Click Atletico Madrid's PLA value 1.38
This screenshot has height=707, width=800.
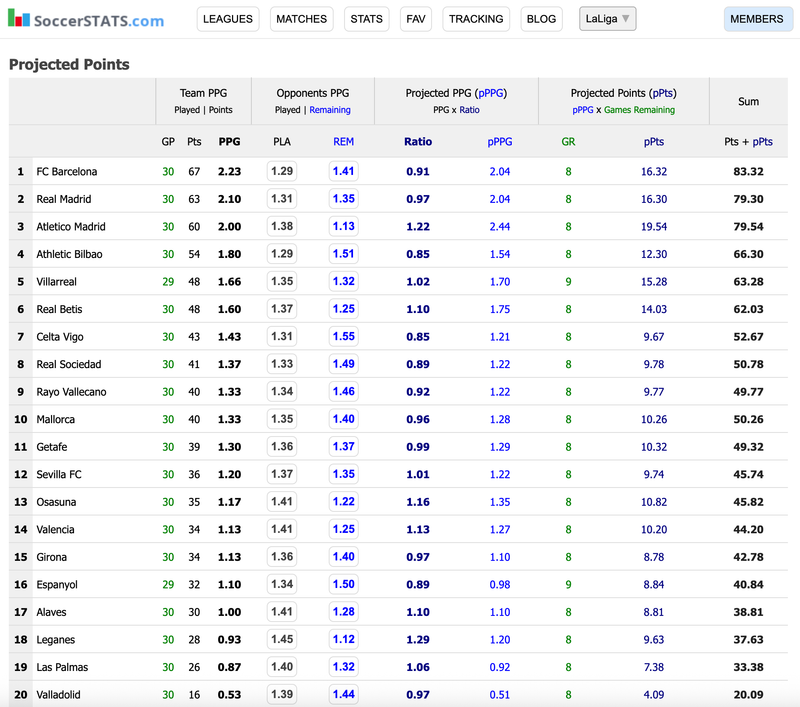(282, 227)
